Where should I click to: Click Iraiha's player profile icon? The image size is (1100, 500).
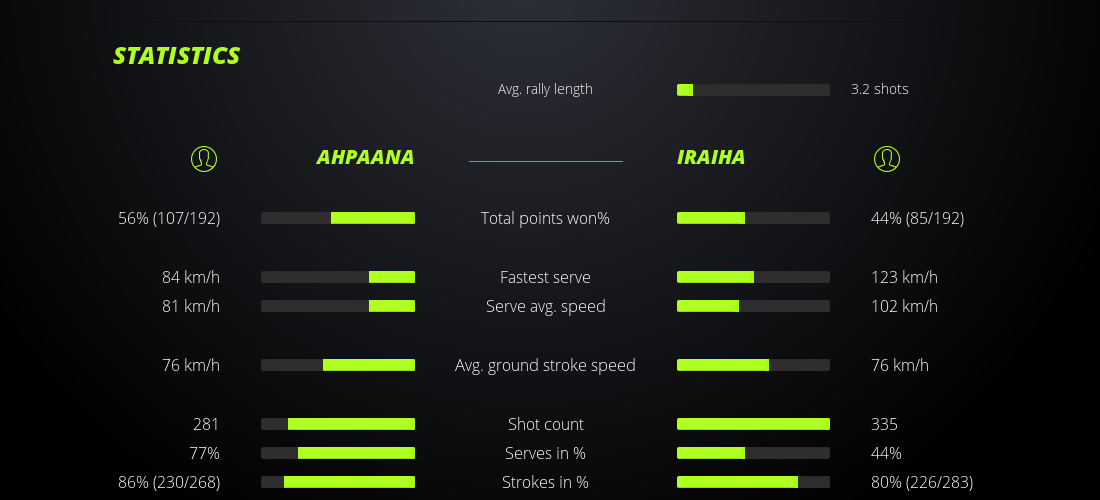(886, 158)
